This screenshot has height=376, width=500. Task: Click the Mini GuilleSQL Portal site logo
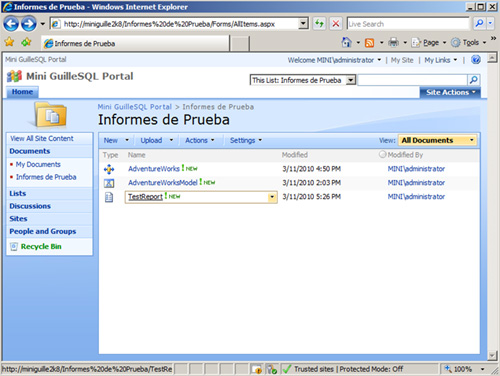pos(14,76)
